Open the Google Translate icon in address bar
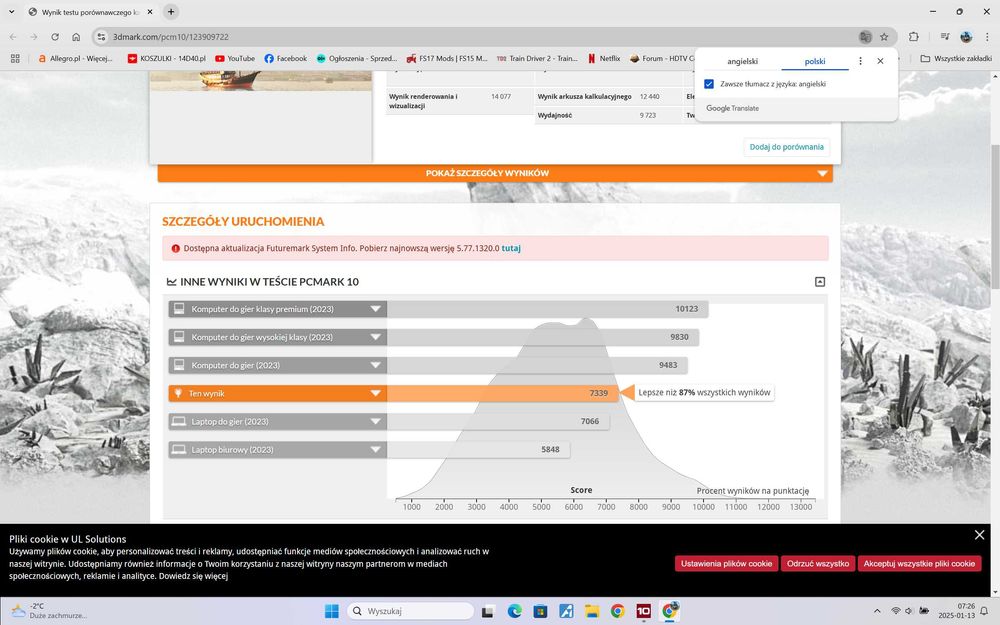The height and width of the screenshot is (625, 1000). click(865, 37)
